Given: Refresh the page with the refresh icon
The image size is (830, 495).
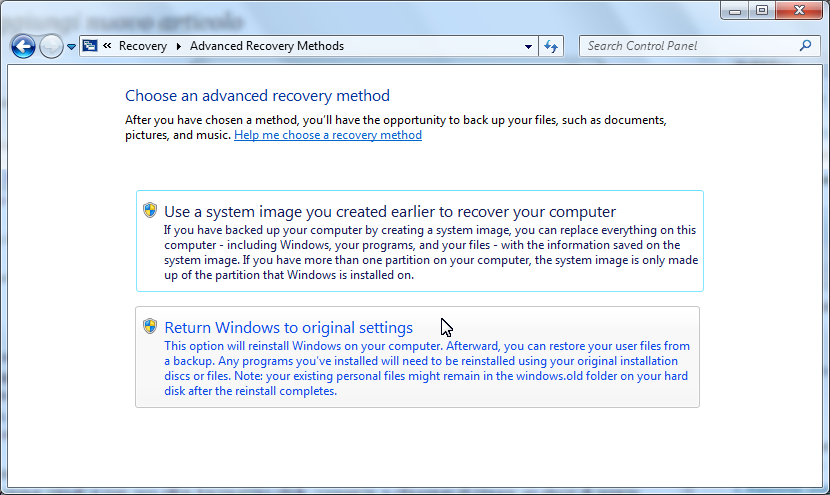Looking at the screenshot, I should (551, 46).
